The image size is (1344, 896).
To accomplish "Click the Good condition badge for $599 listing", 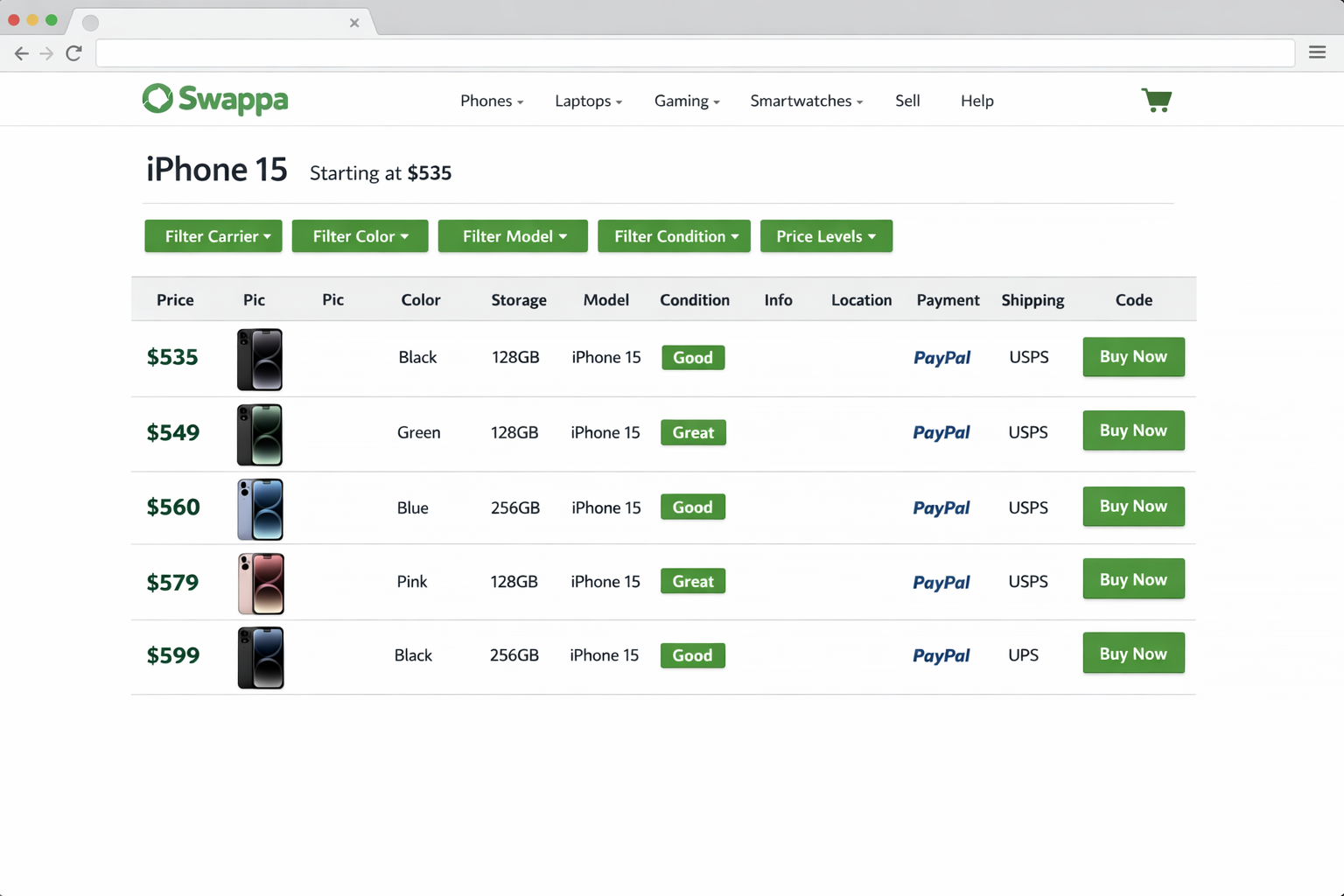I will click(x=692, y=655).
